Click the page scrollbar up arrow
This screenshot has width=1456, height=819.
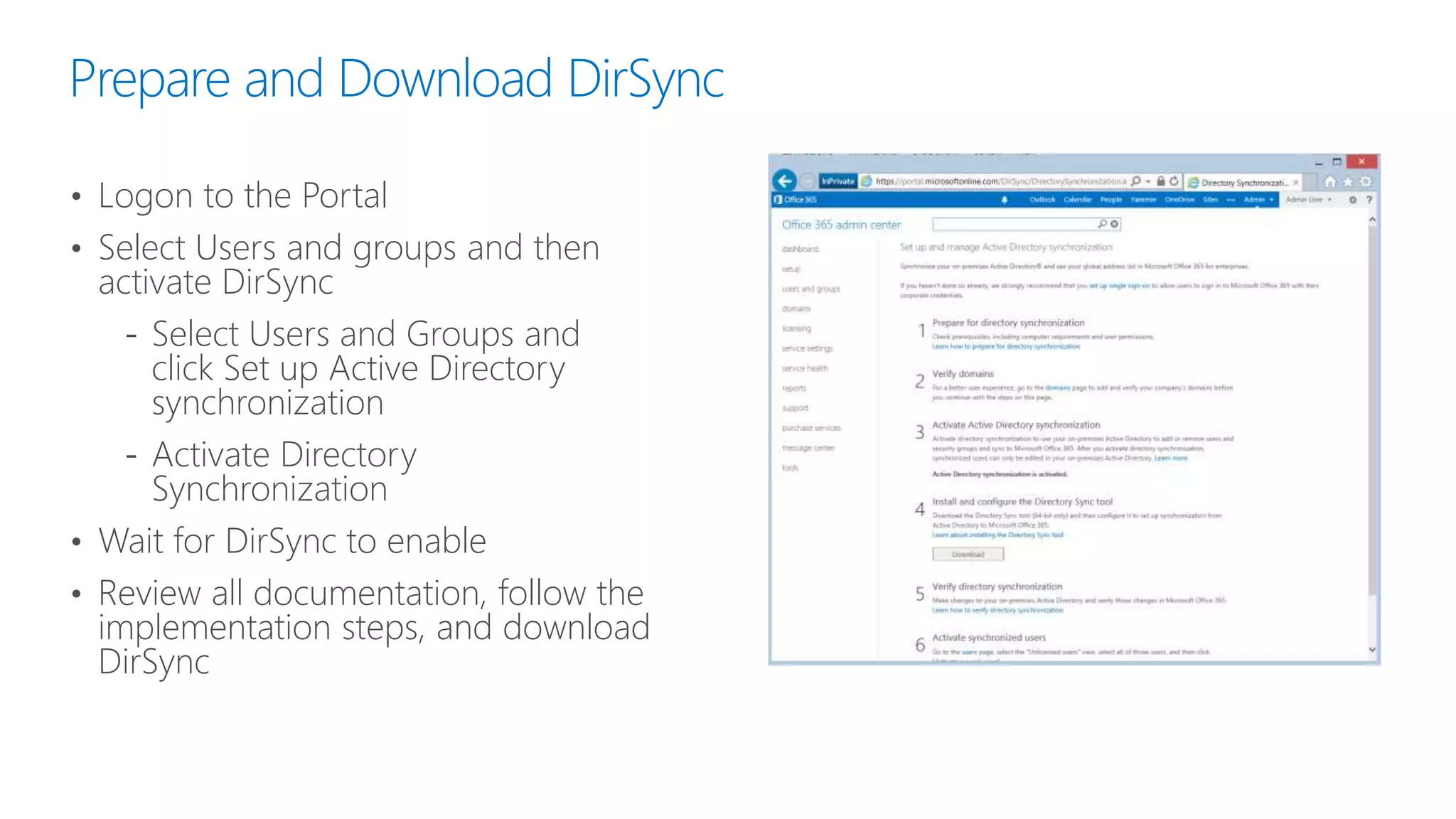click(1372, 220)
